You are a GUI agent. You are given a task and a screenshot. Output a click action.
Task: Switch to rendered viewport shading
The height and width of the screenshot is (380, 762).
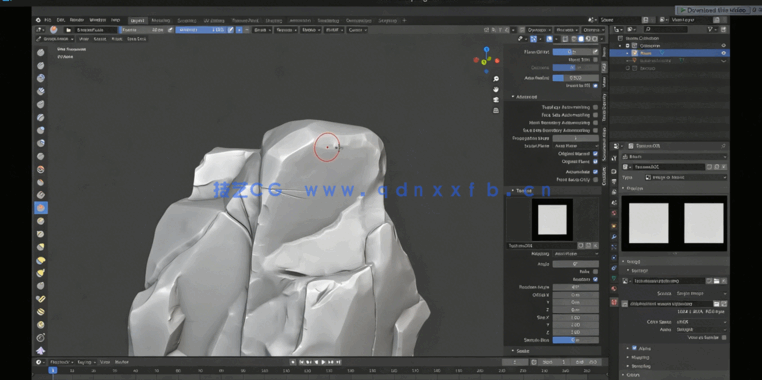[595, 39]
